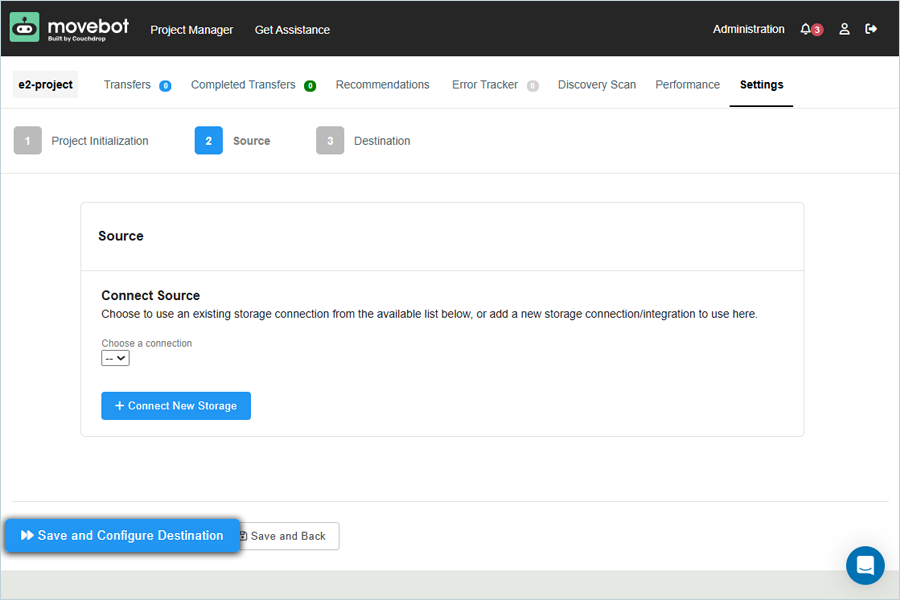Open the Project Manager menu
The image size is (900, 600).
(191, 30)
